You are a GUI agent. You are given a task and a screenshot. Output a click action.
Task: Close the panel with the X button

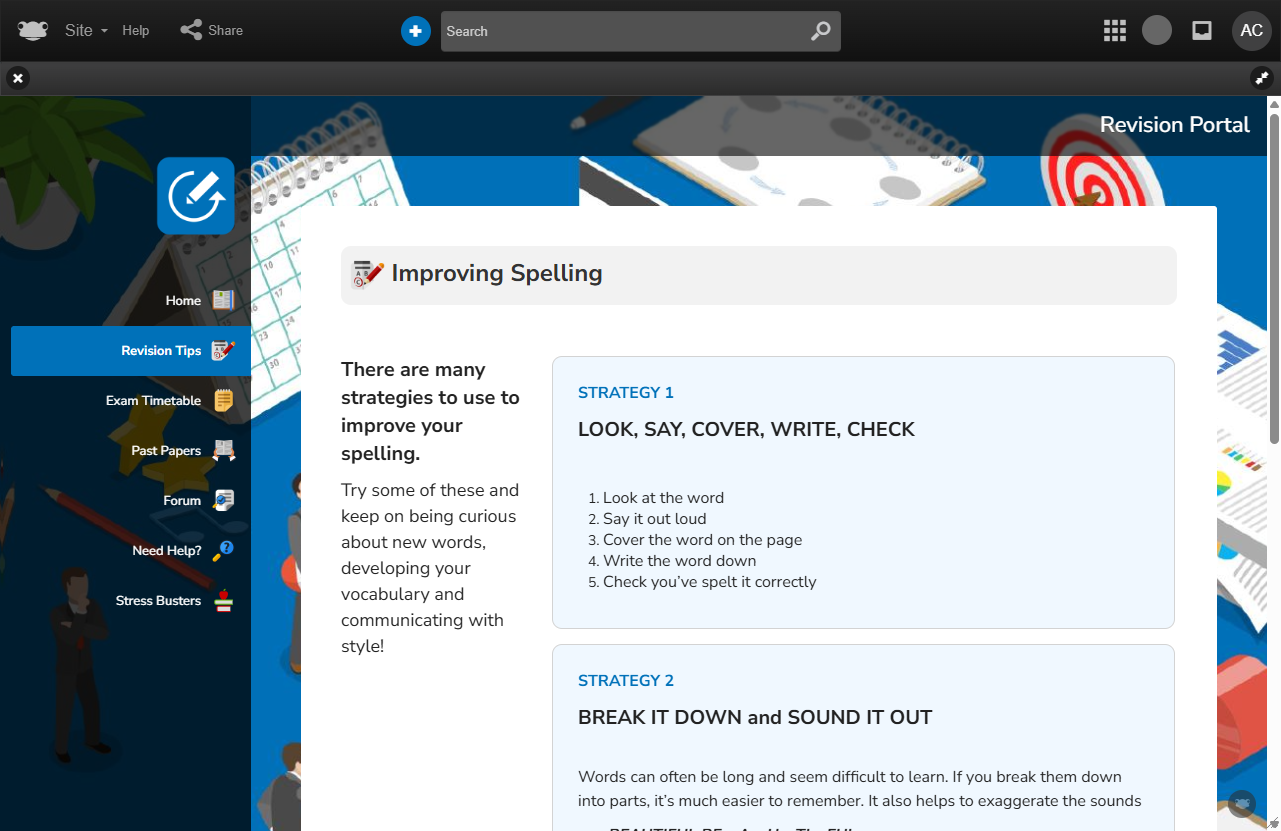tap(18, 78)
